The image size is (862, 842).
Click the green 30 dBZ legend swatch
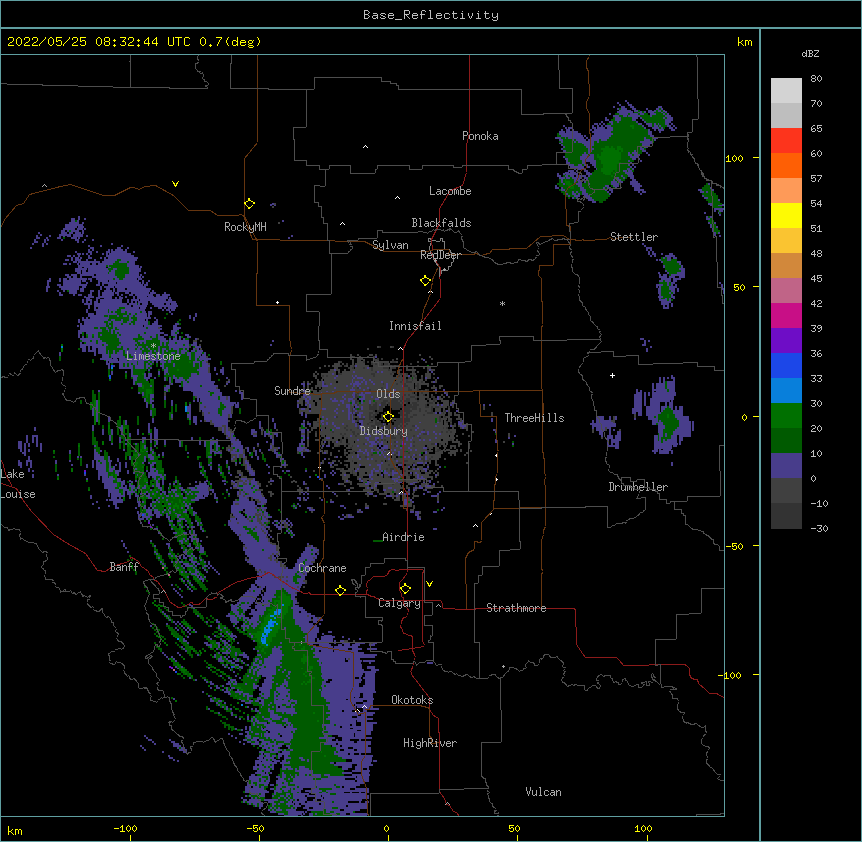click(x=786, y=416)
